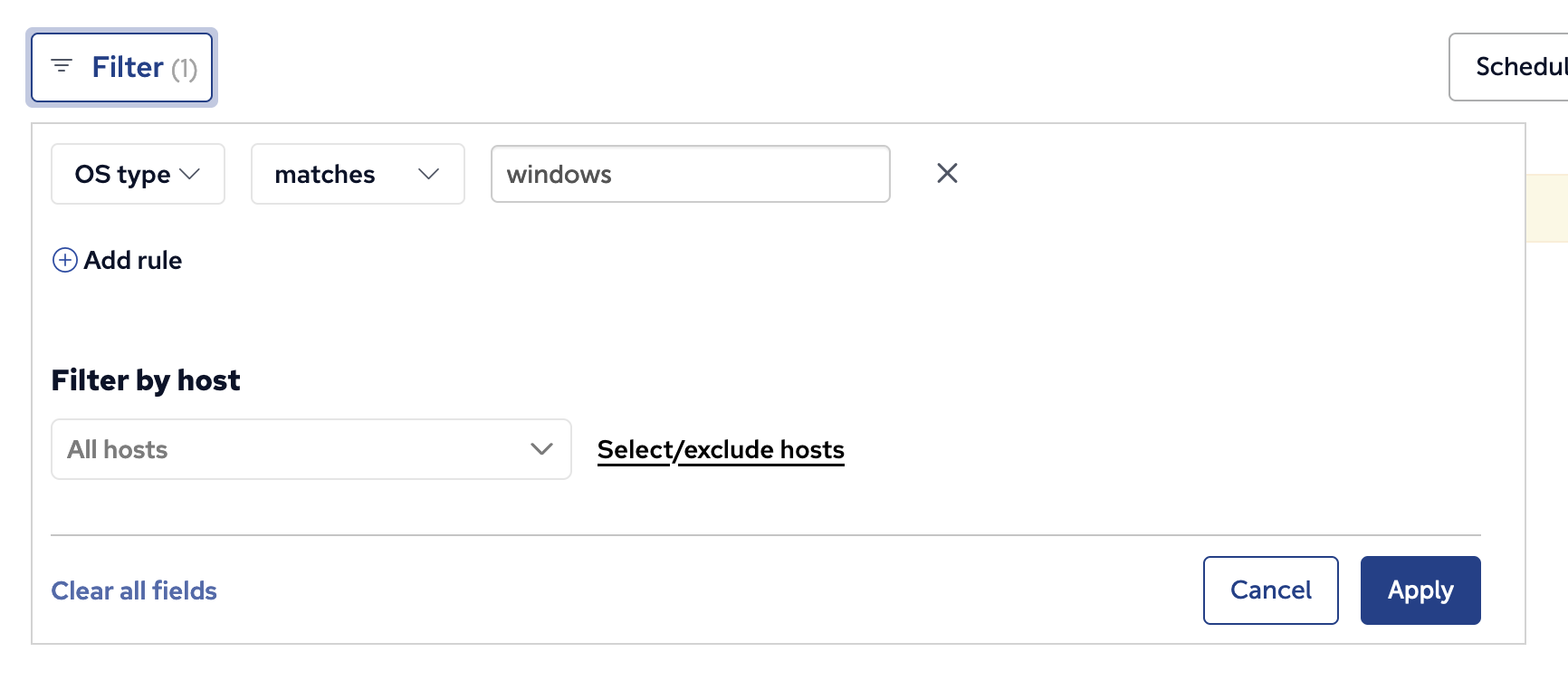
Task: Click the filter lines icon
Action: point(62,66)
